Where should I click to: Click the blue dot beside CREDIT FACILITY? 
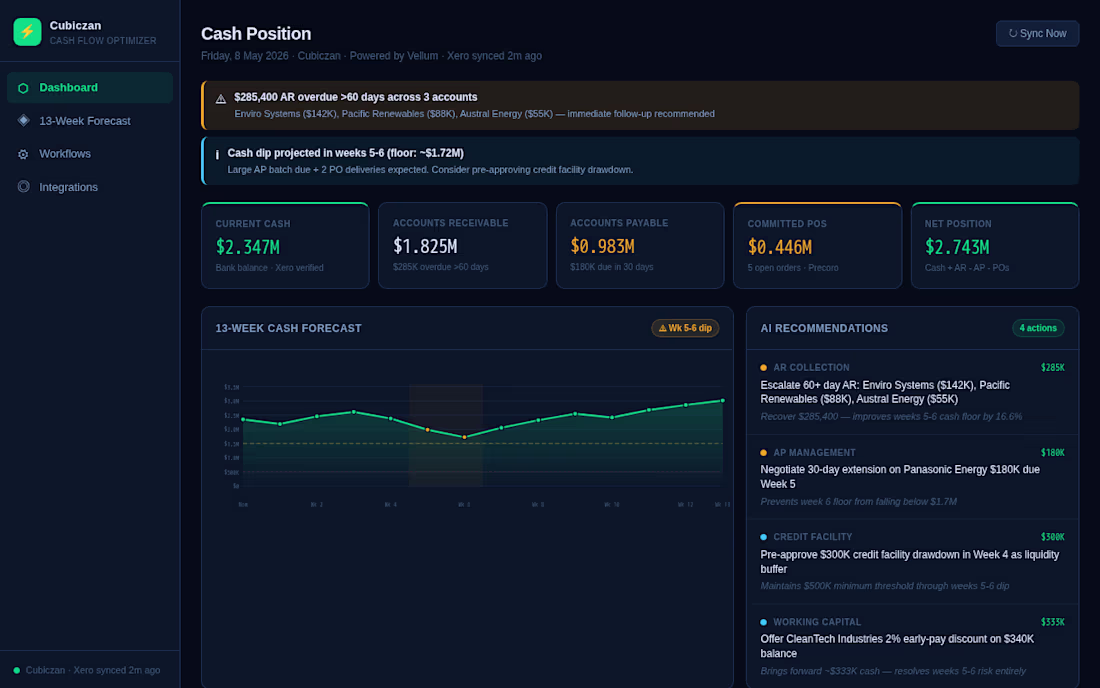click(x=763, y=537)
